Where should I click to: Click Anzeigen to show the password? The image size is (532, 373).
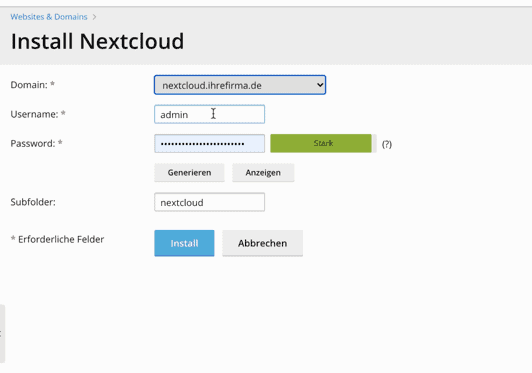(x=263, y=172)
